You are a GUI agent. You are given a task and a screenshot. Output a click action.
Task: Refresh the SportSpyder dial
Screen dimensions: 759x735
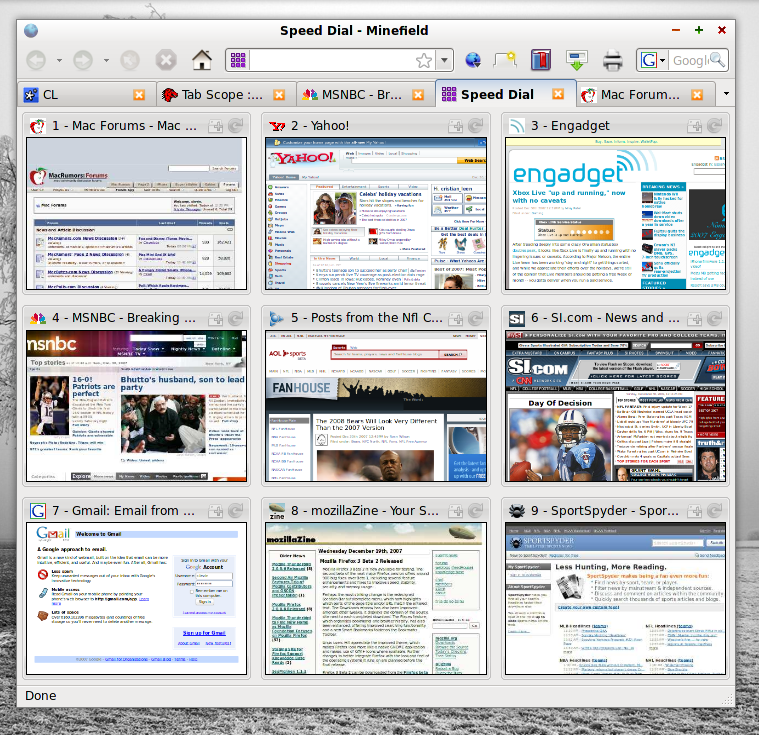[x=715, y=510]
